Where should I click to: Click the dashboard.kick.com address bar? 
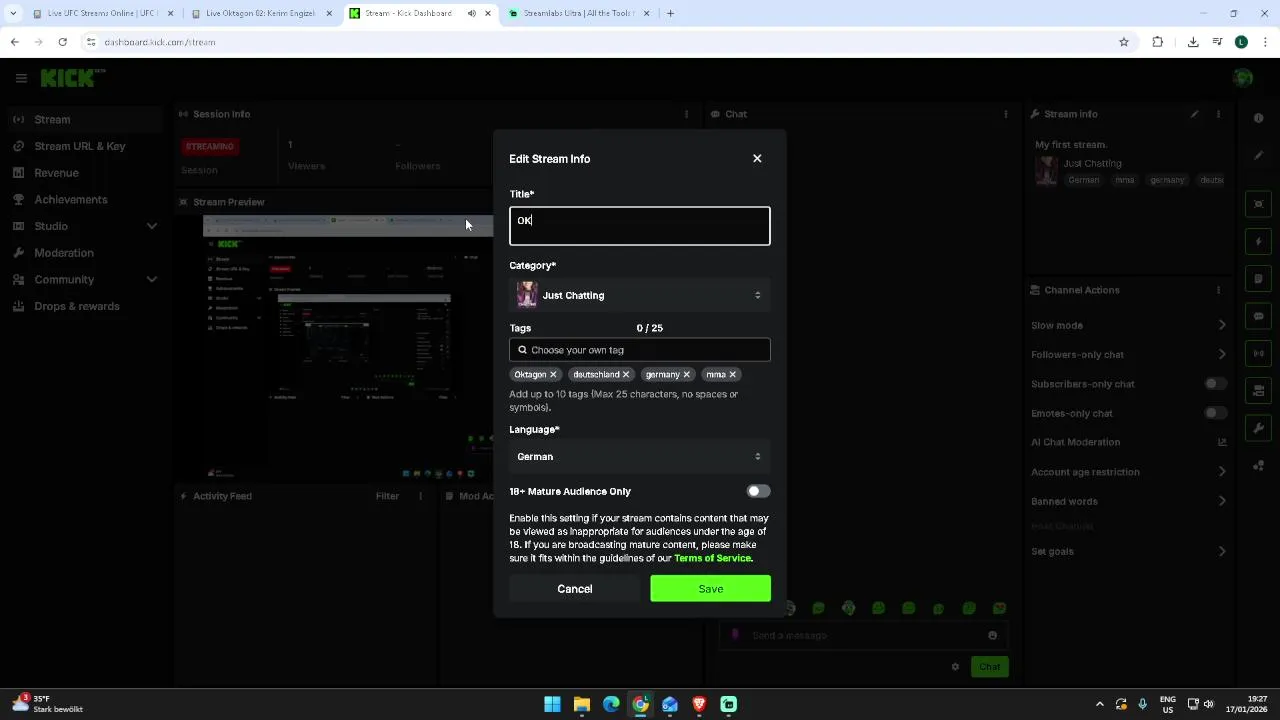600,42
